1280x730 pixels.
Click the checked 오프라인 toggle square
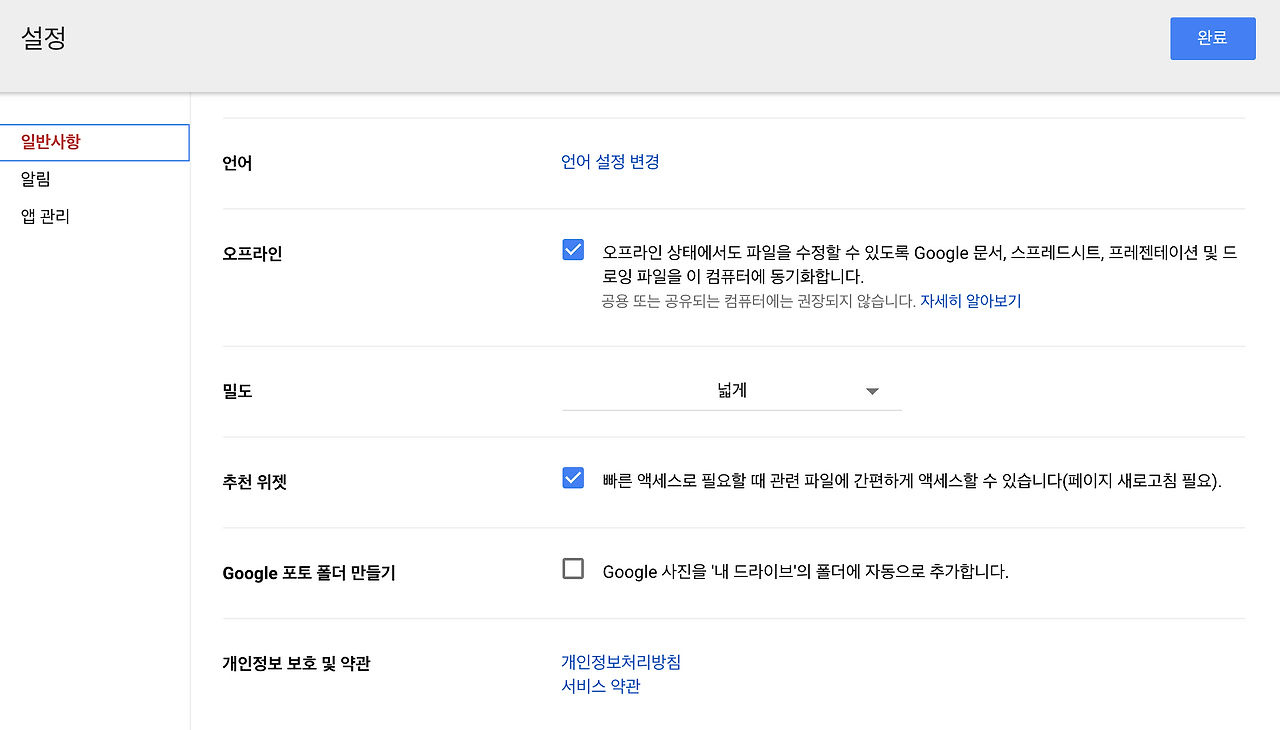(x=572, y=249)
